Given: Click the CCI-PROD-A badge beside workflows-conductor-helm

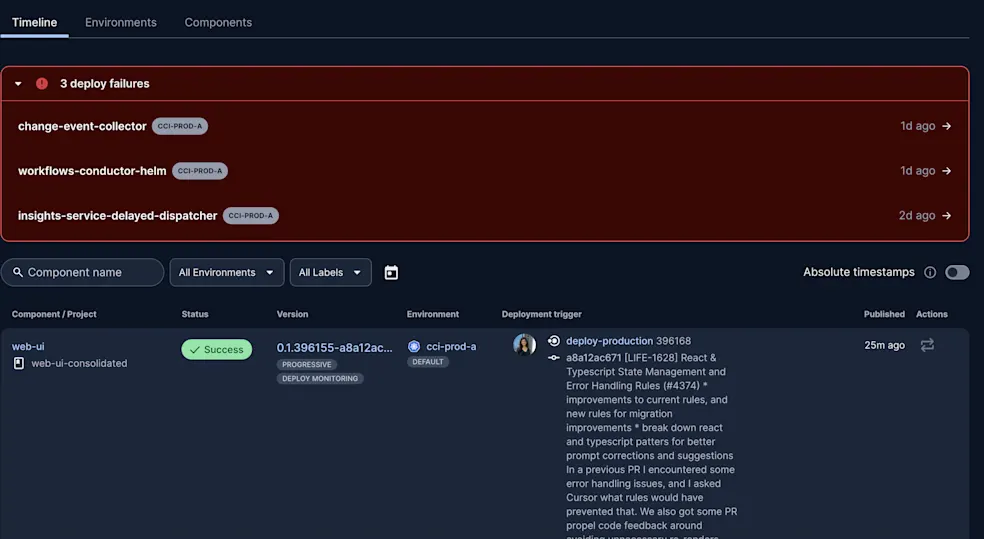Looking at the screenshot, I should (200, 171).
